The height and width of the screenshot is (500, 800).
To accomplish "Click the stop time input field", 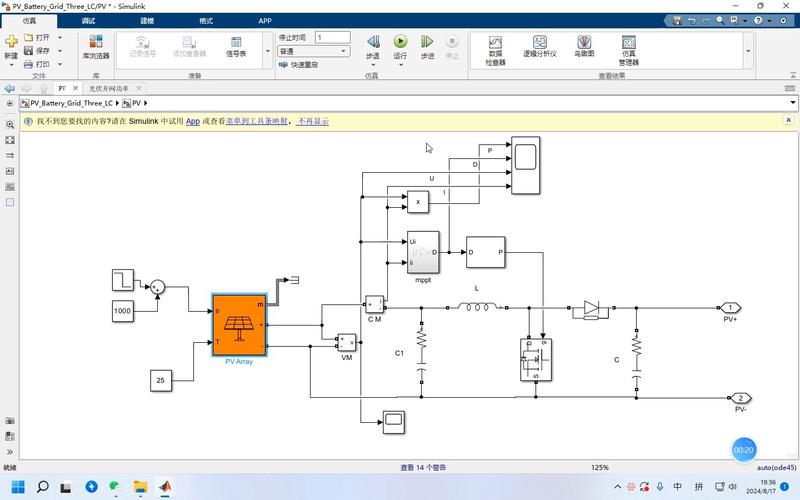I will tap(332, 37).
